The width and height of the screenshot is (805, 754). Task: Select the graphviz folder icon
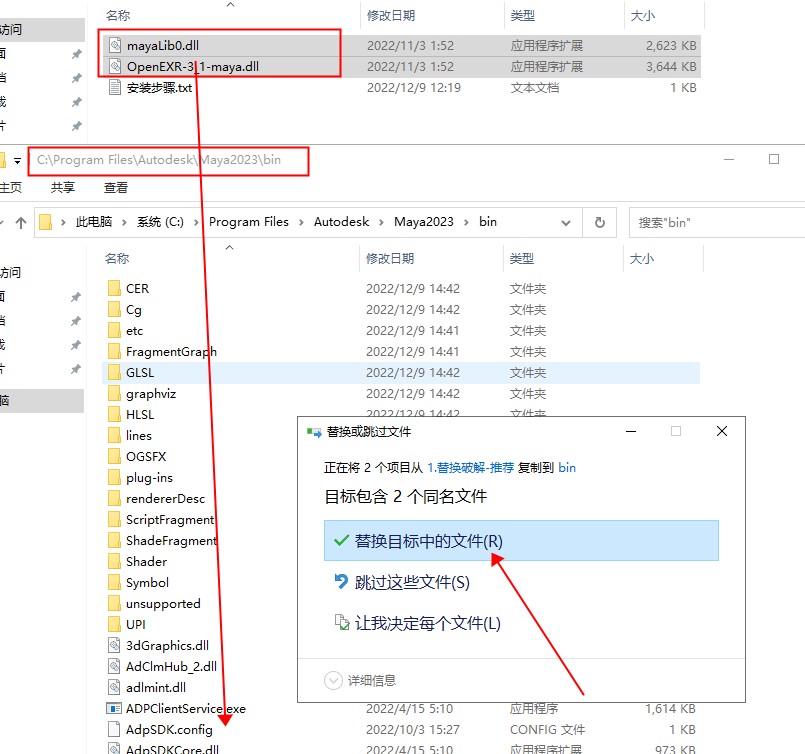point(114,394)
